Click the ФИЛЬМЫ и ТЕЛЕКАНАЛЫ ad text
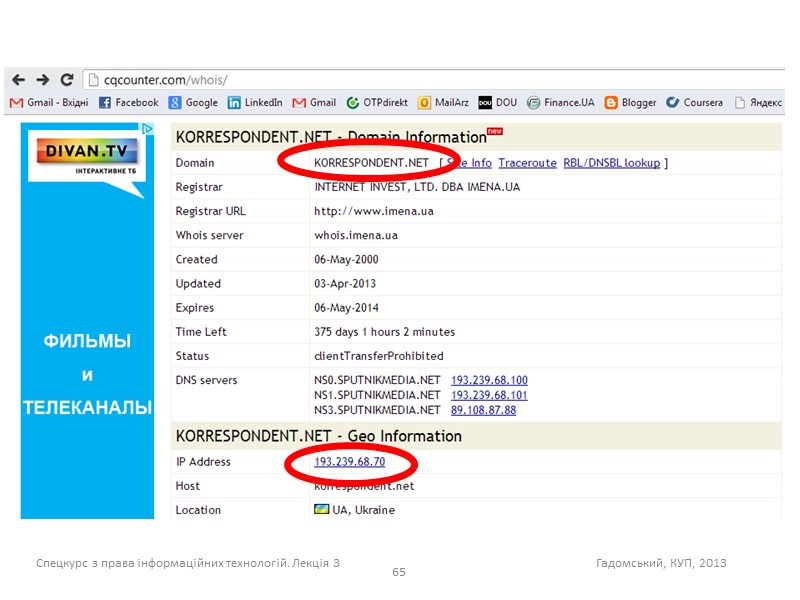Screen dimensions: 800x600 [x=87, y=374]
